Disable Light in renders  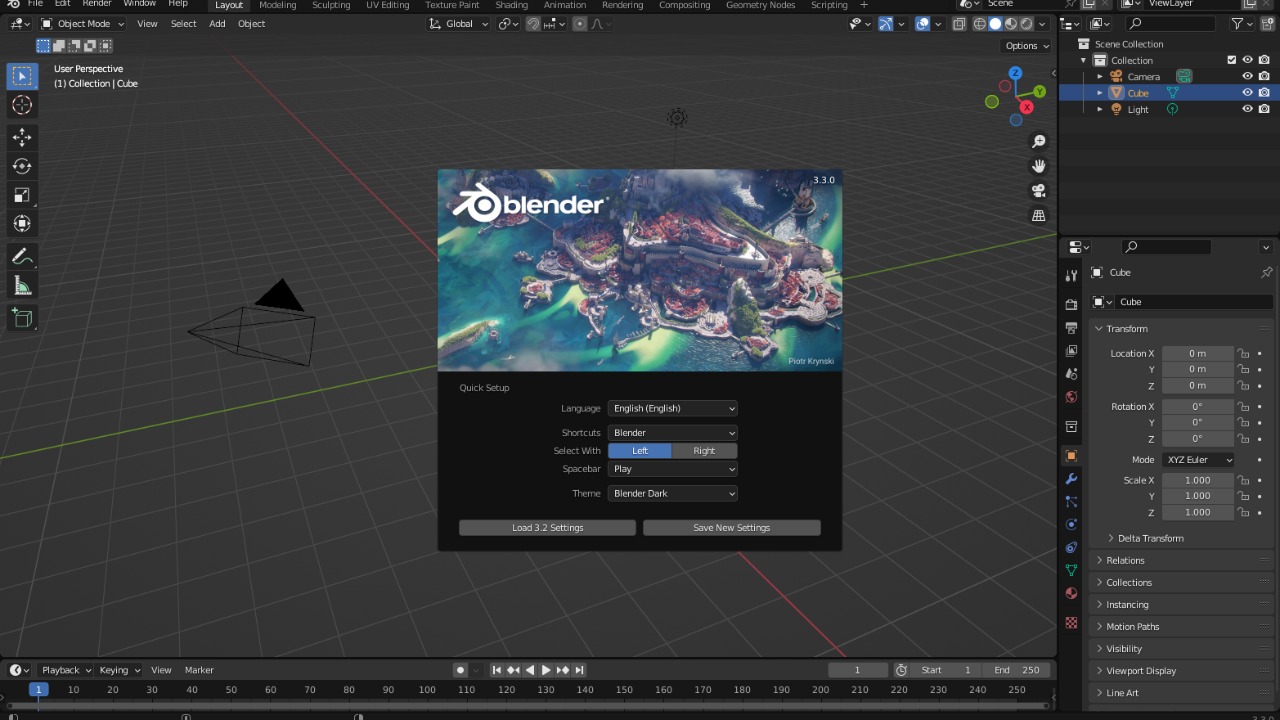[x=1264, y=109]
